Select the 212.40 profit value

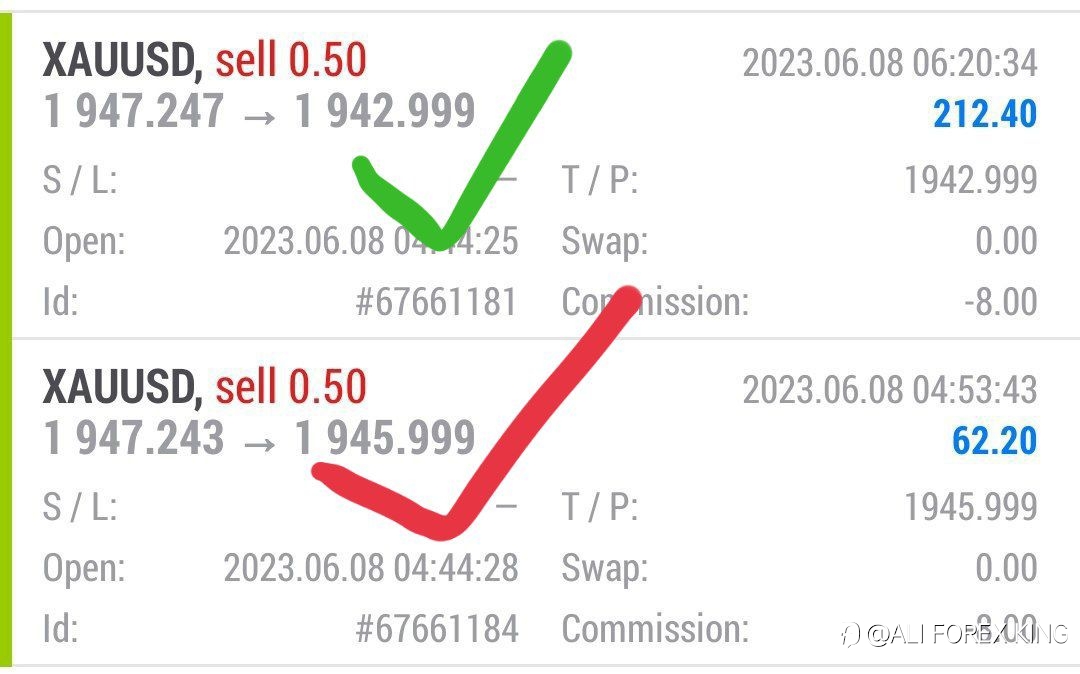pos(985,114)
